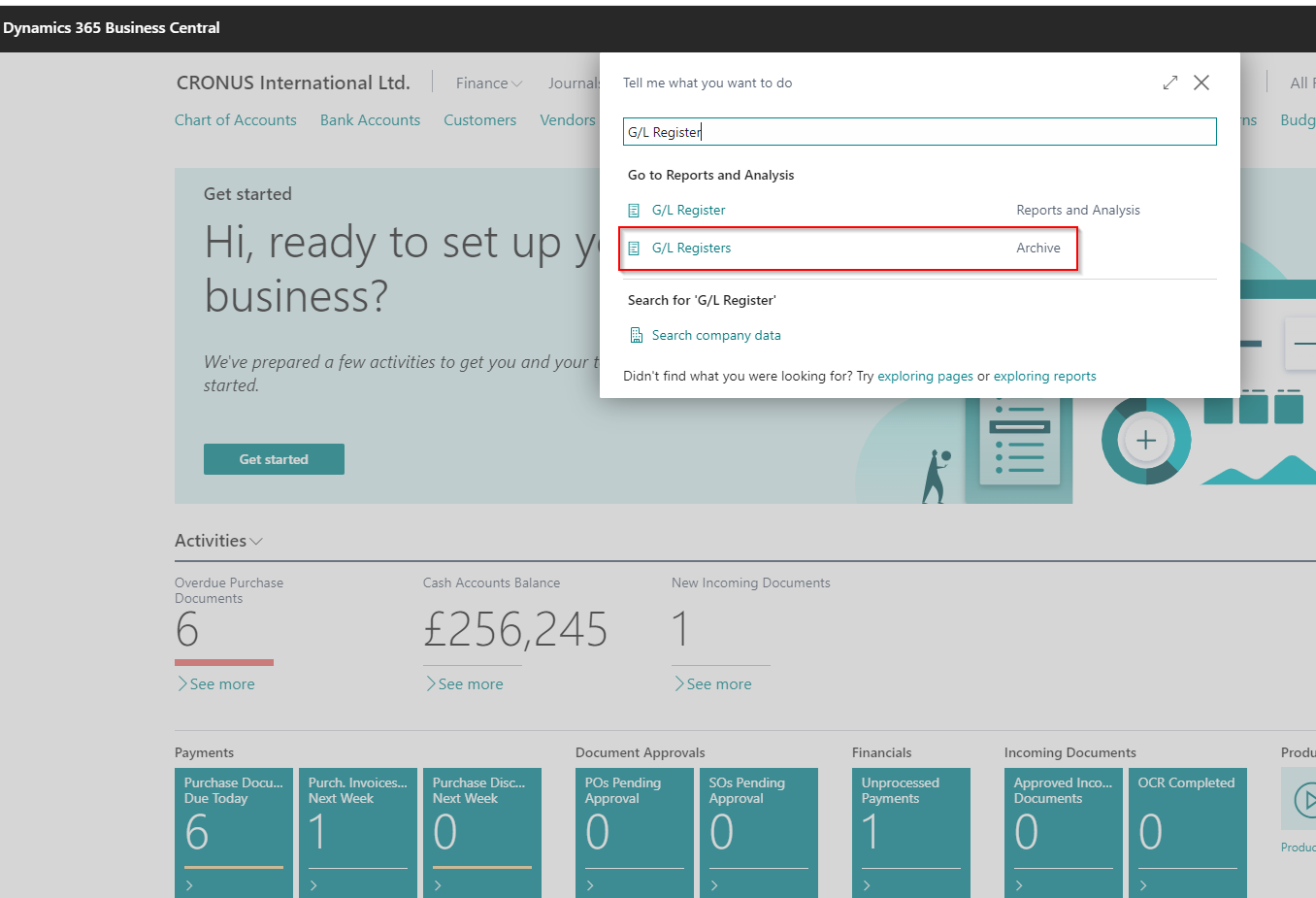Expand the Finance menu
This screenshot has height=898, width=1316.
[x=489, y=83]
